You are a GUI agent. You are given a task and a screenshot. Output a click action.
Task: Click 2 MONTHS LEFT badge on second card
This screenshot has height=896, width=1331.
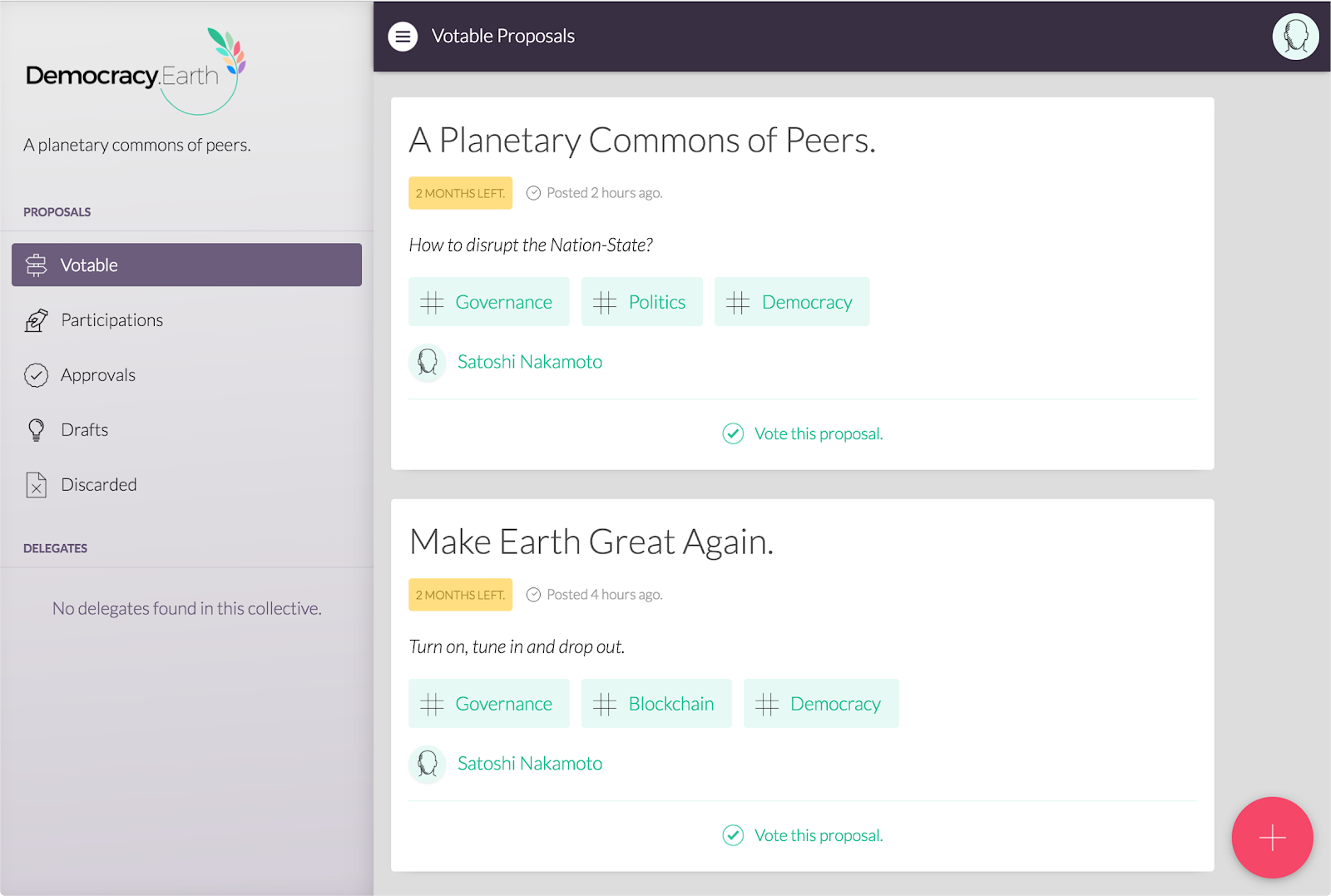460,595
